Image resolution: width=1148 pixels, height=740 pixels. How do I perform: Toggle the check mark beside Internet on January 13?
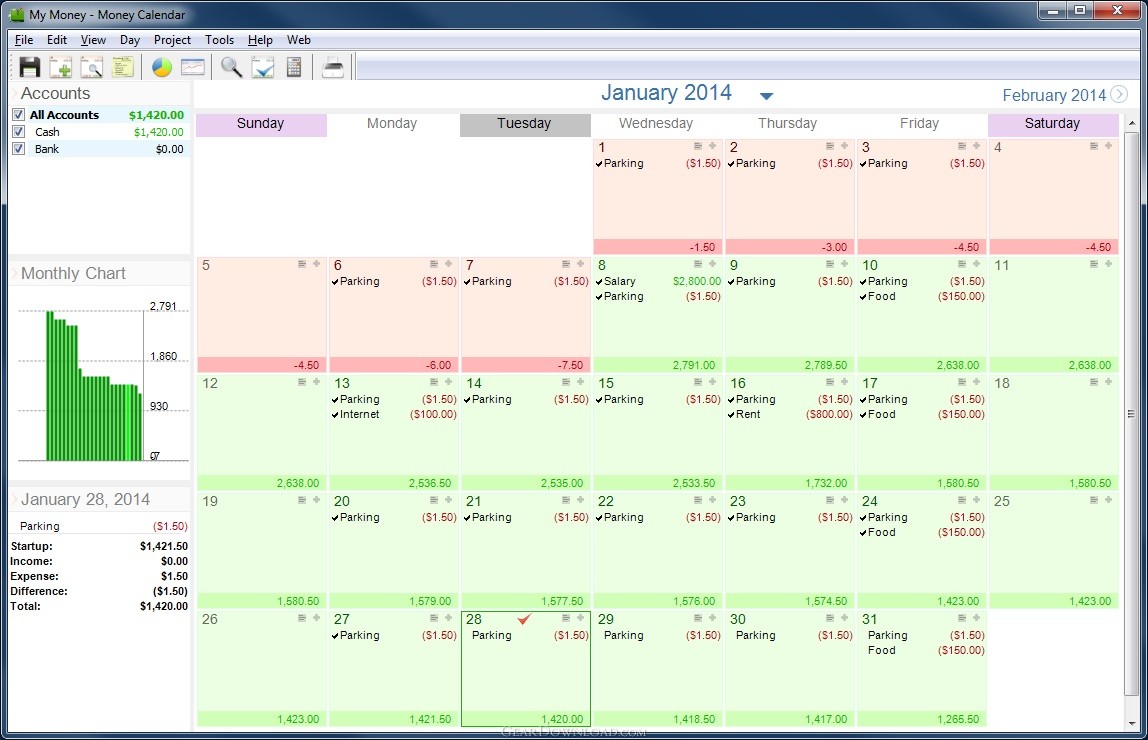click(335, 415)
